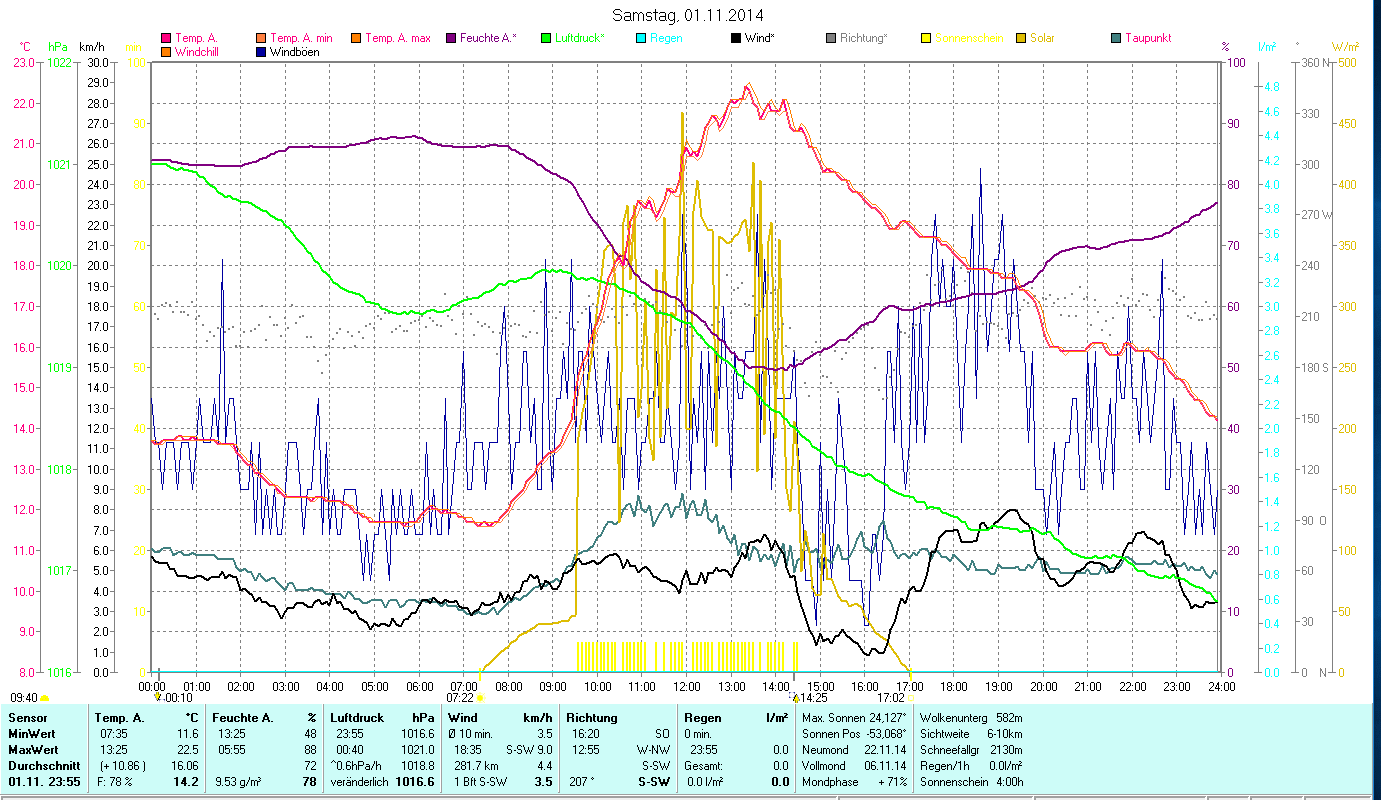
Task: Click the hPa axis unit label
Action: click(58, 47)
